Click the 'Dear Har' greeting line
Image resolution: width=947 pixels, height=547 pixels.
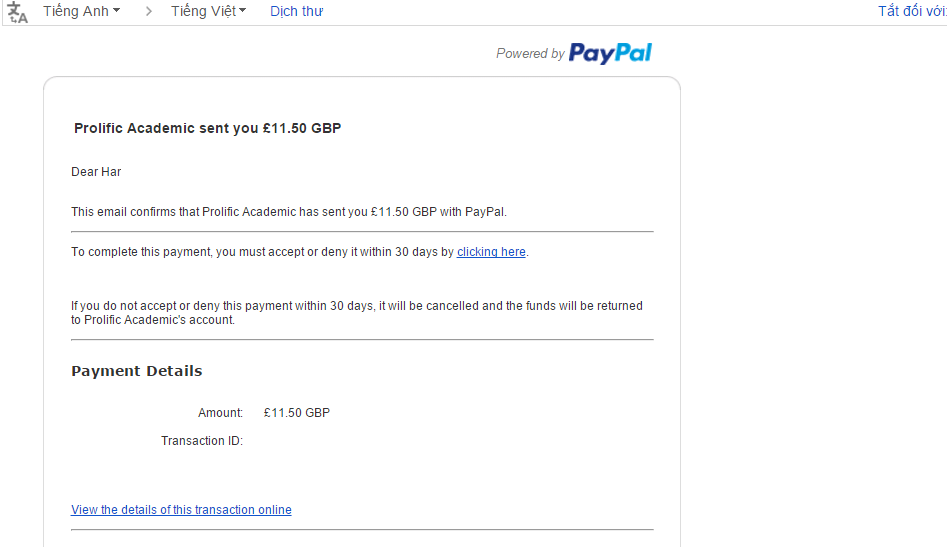96,172
